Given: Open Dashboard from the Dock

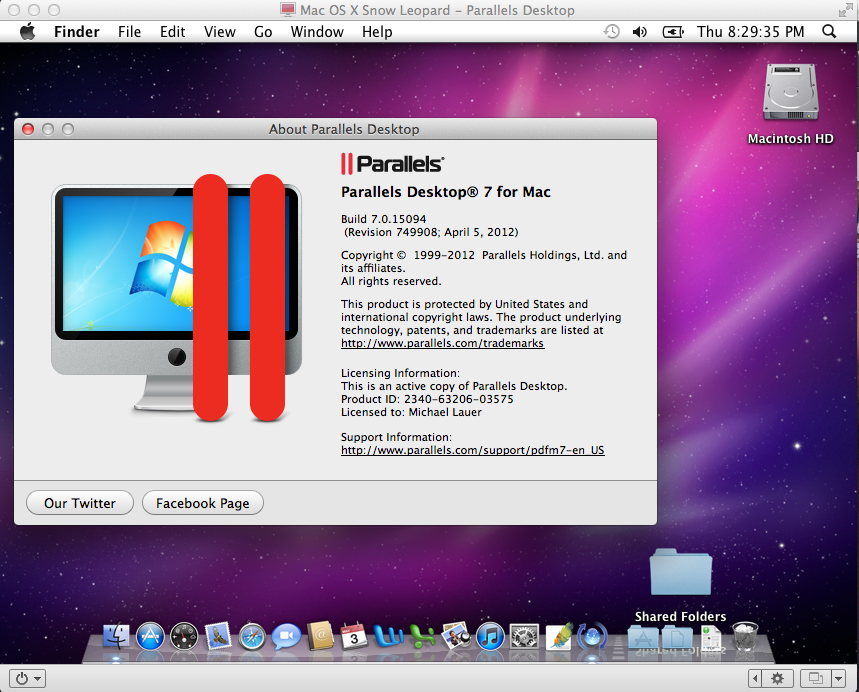Looking at the screenshot, I should 184,637.
